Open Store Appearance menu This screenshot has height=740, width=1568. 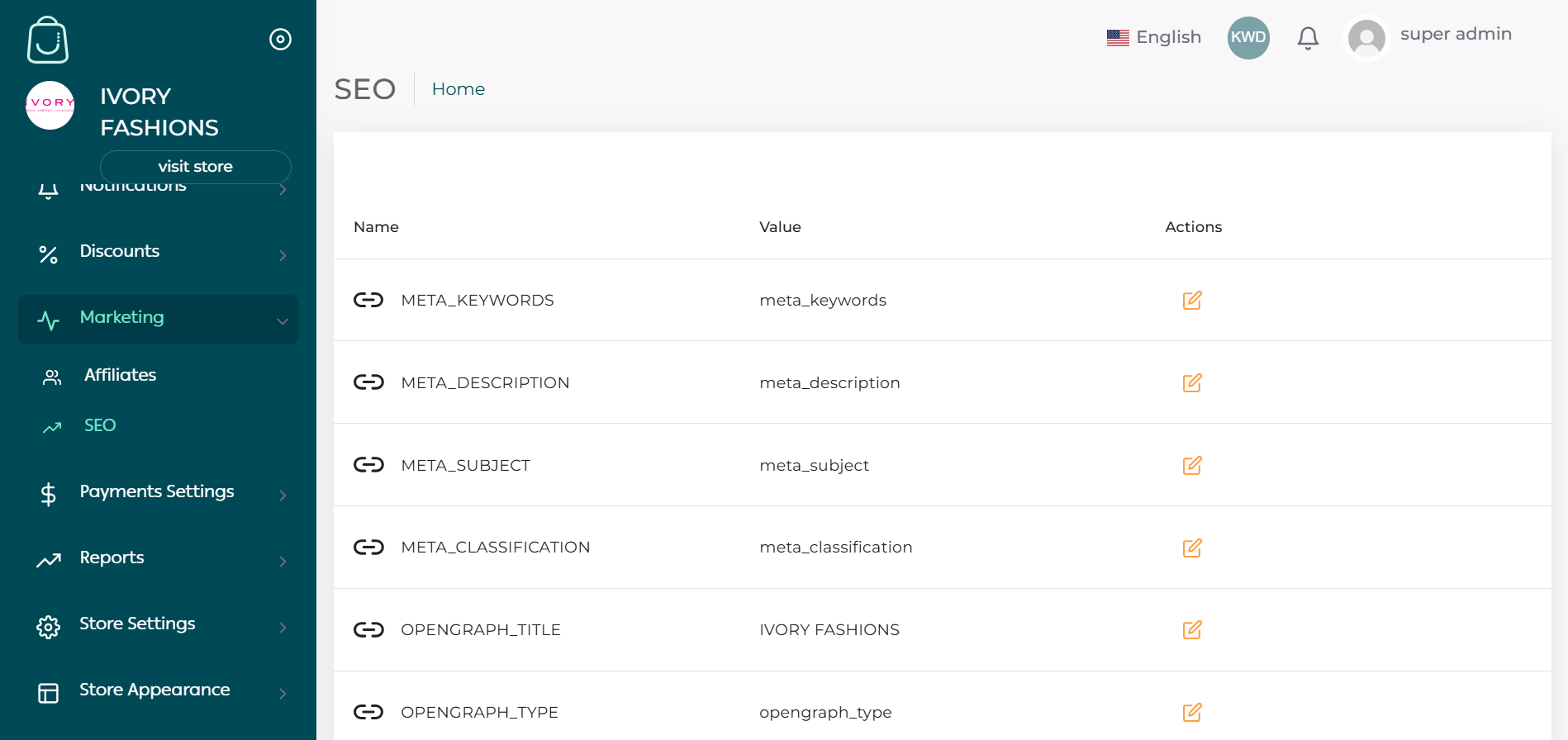click(x=158, y=691)
